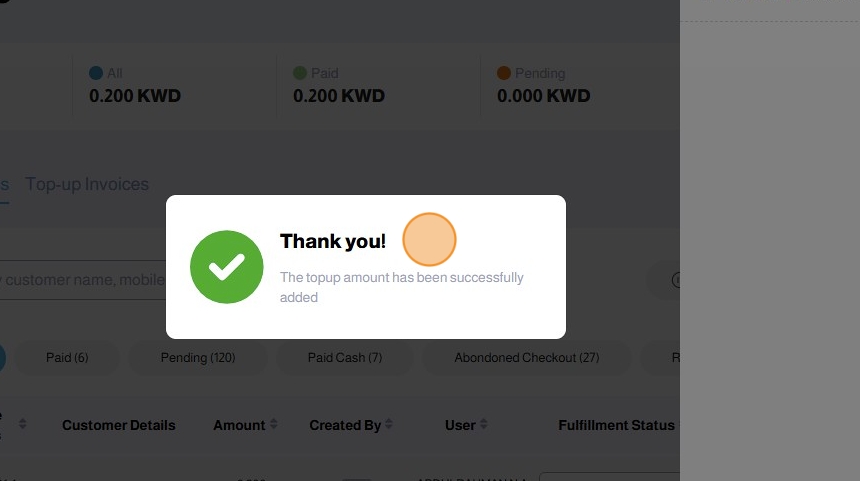
Task: Filter by Paid (6) invoices
Action: point(67,358)
